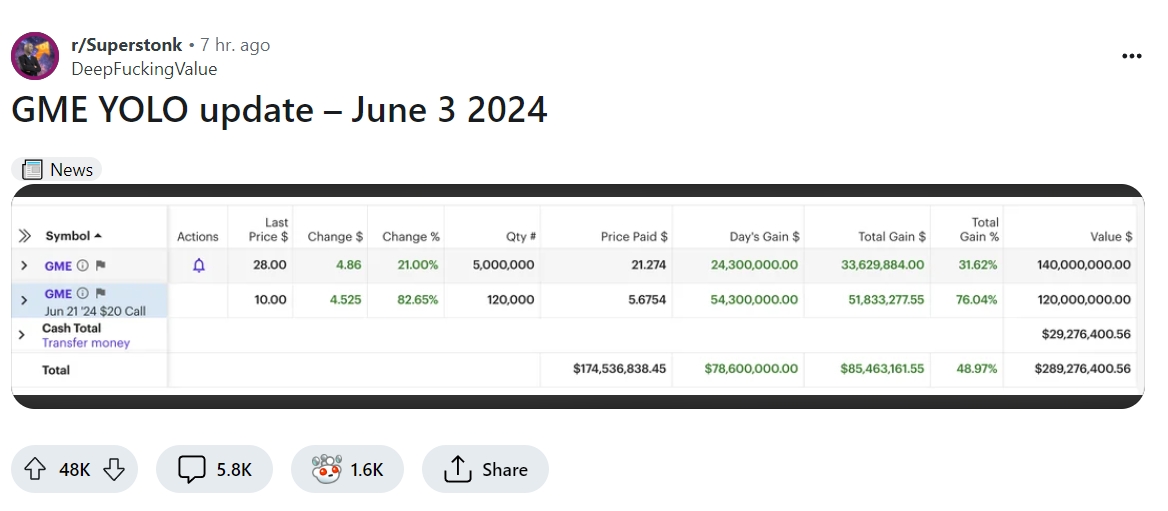Open the DeepFuckingValue user profile link

tap(144, 69)
